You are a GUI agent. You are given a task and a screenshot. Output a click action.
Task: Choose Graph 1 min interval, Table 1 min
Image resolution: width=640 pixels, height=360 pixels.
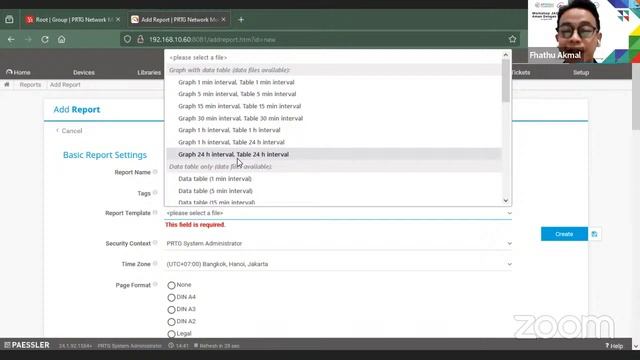333,82
